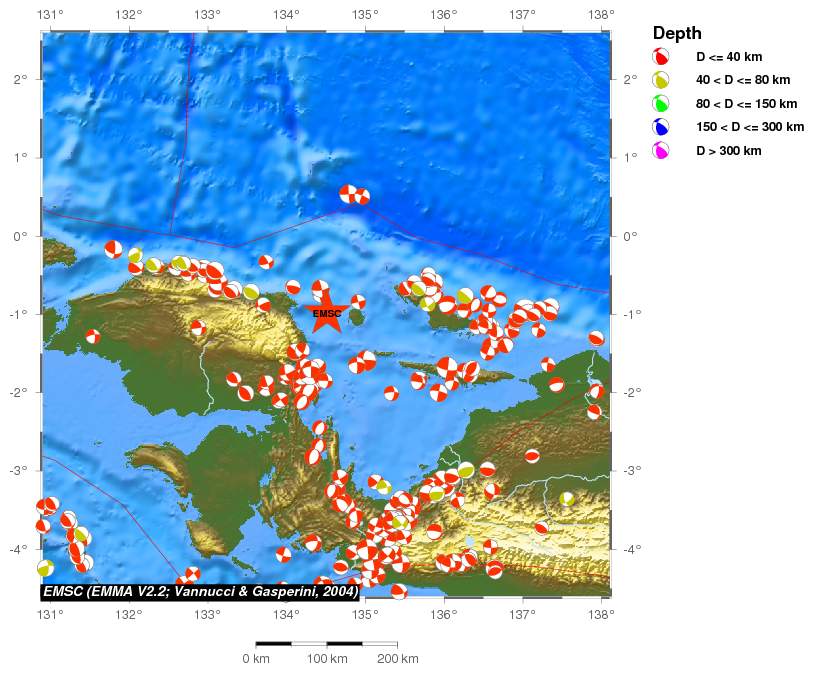Viewport: 814px width, 673px height.
Task: Click the easternmost beachball near 138°, -1.3°
Action: (x=596, y=338)
